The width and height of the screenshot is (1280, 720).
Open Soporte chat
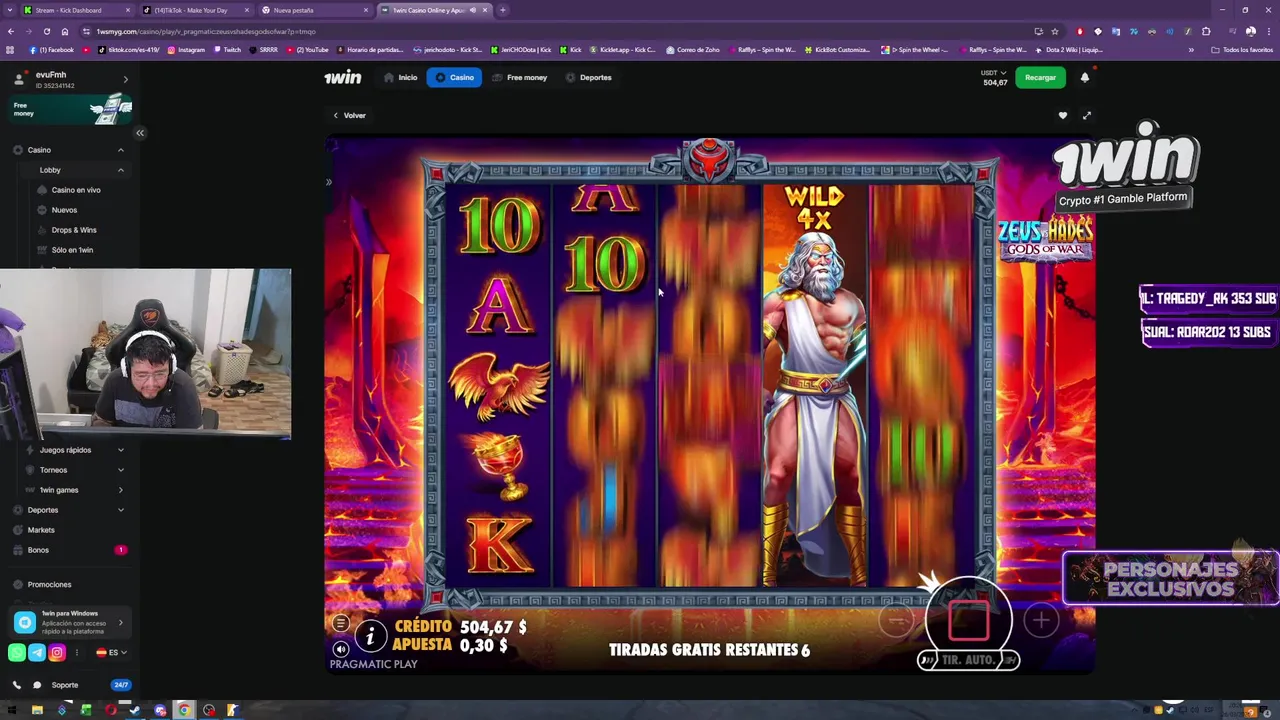tap(65, 685)
